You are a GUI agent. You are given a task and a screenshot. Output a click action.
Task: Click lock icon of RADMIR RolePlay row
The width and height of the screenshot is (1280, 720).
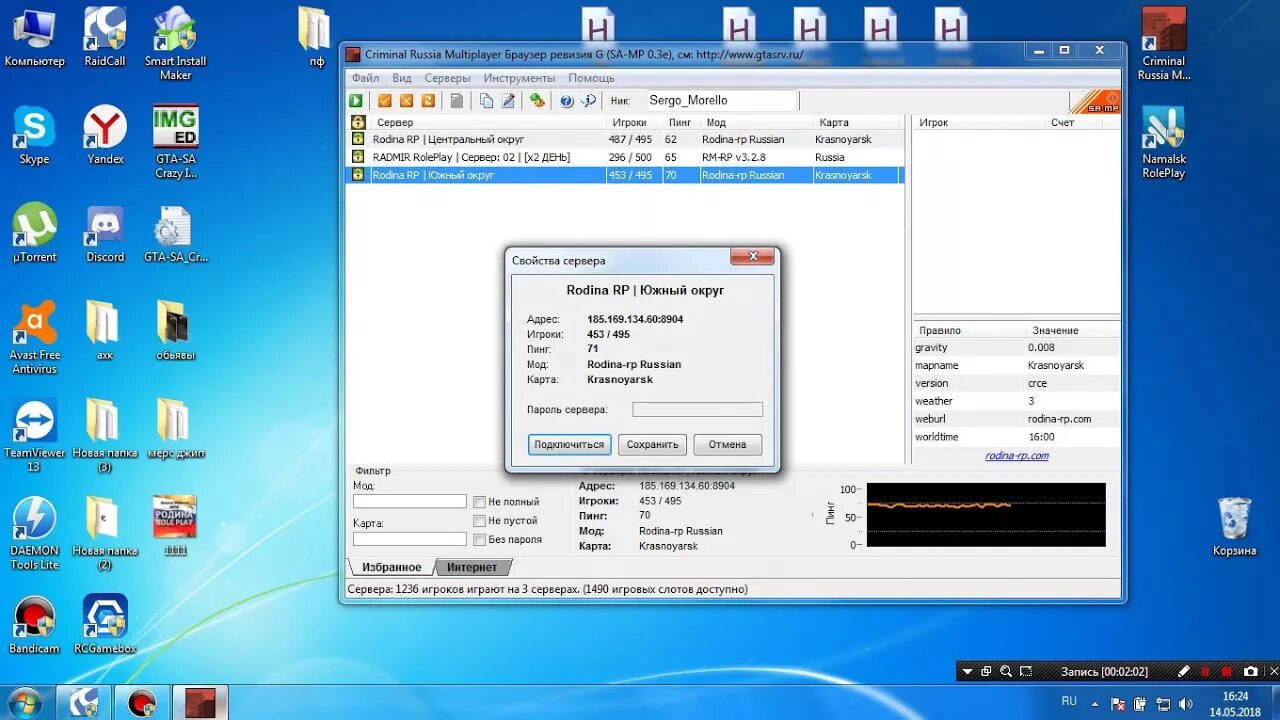pyautogui.click(x=358, y=157)
